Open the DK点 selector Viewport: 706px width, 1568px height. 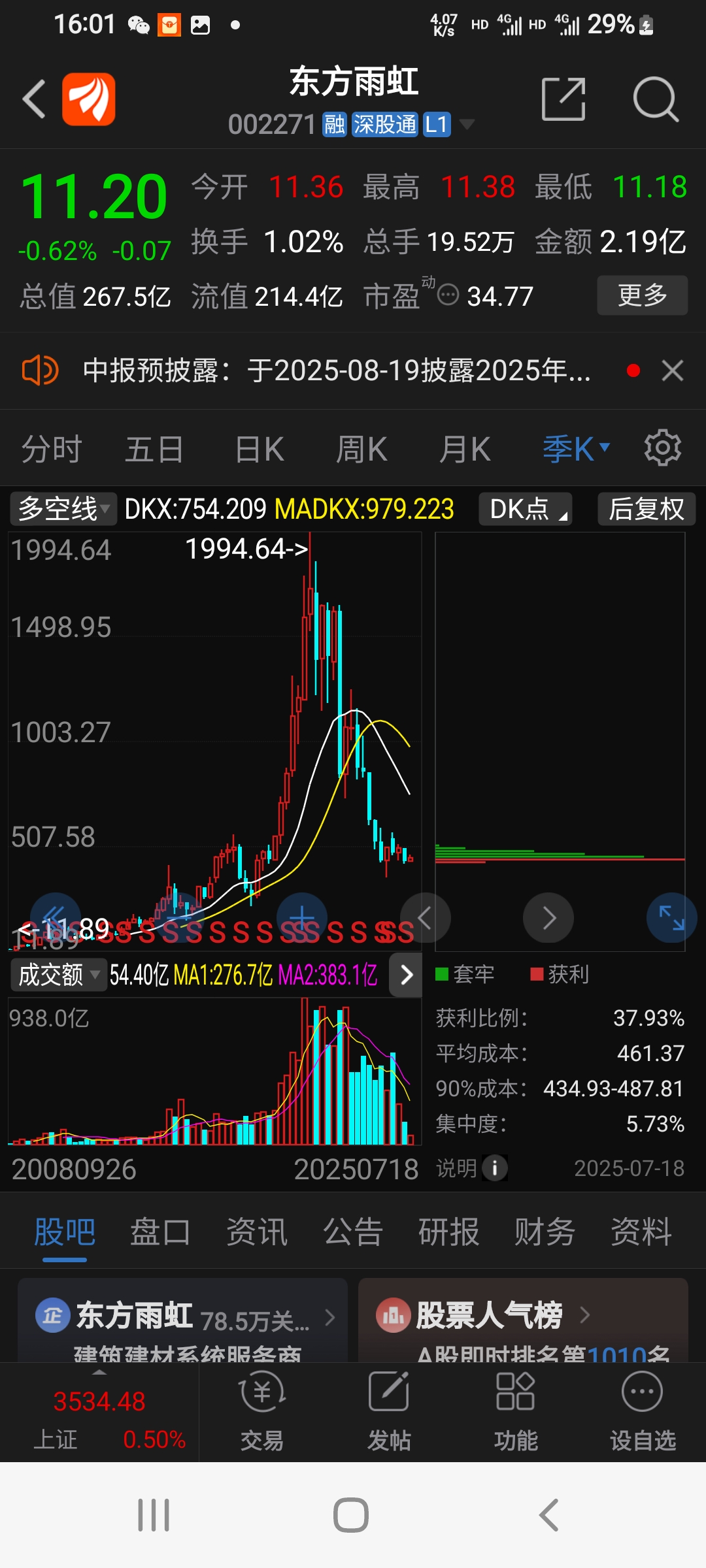pos(525,509)
